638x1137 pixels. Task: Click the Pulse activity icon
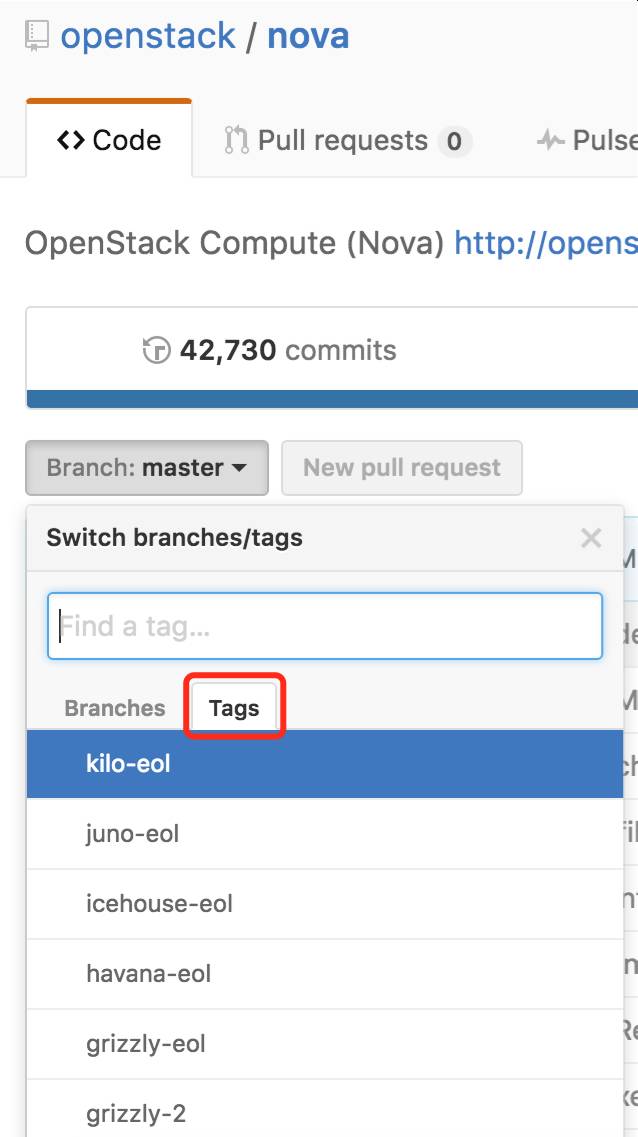[x=550, y=140]
